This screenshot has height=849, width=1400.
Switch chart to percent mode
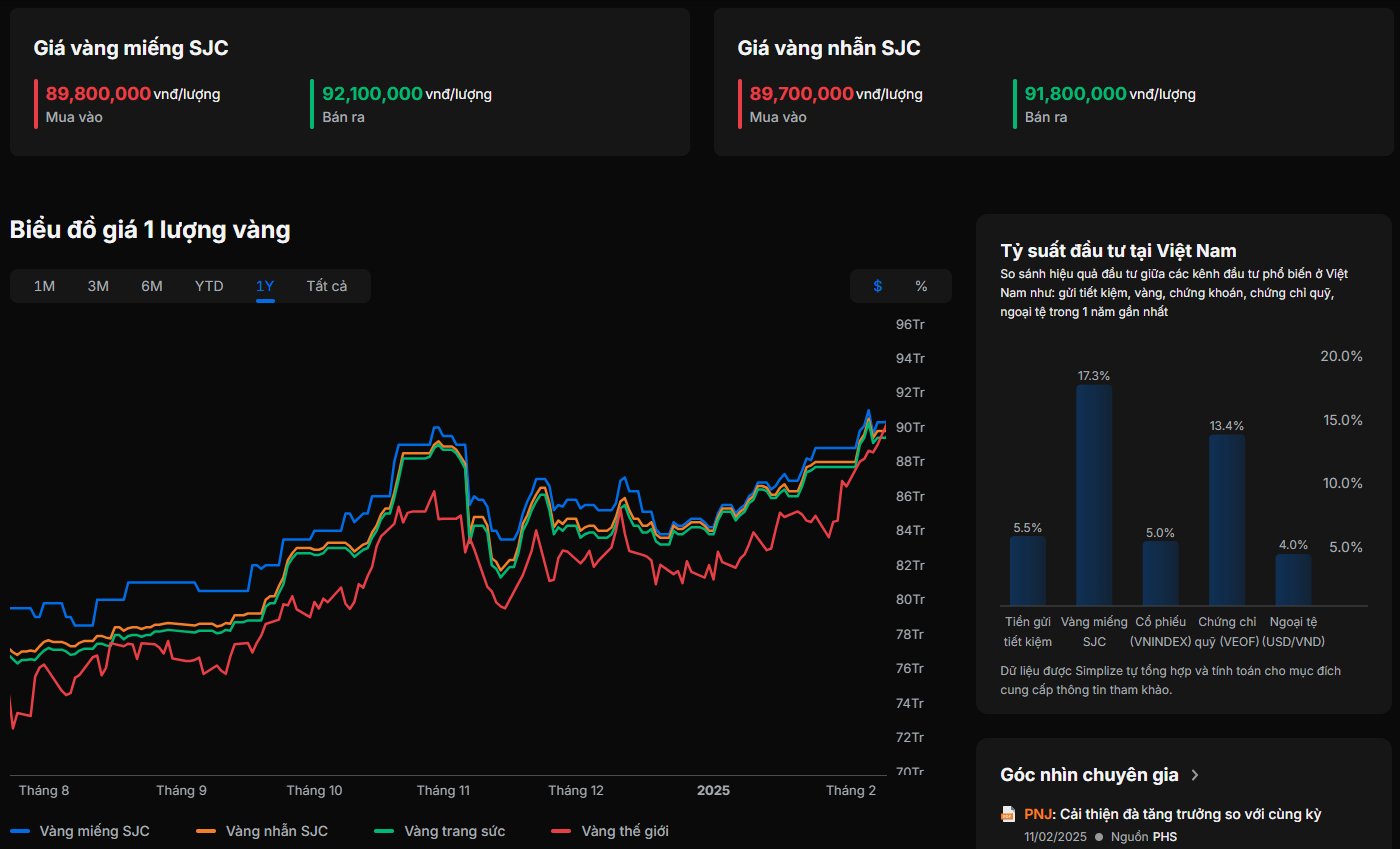click(921, 286)
